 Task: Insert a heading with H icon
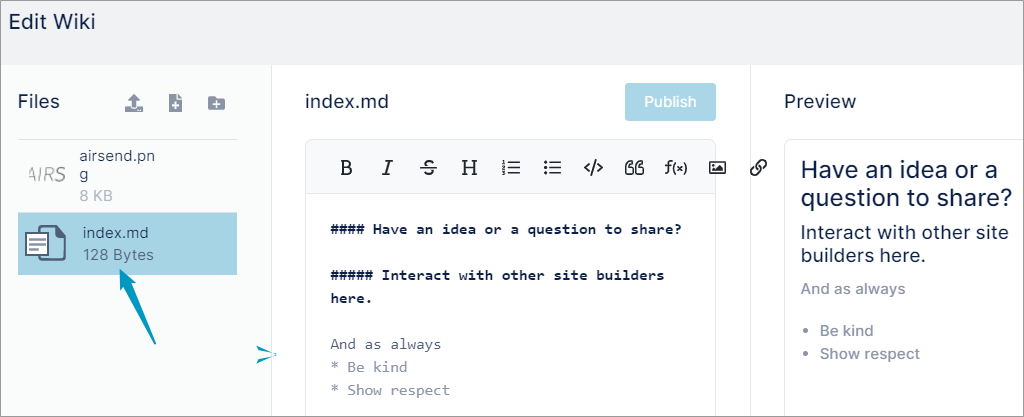pos(469,168)
